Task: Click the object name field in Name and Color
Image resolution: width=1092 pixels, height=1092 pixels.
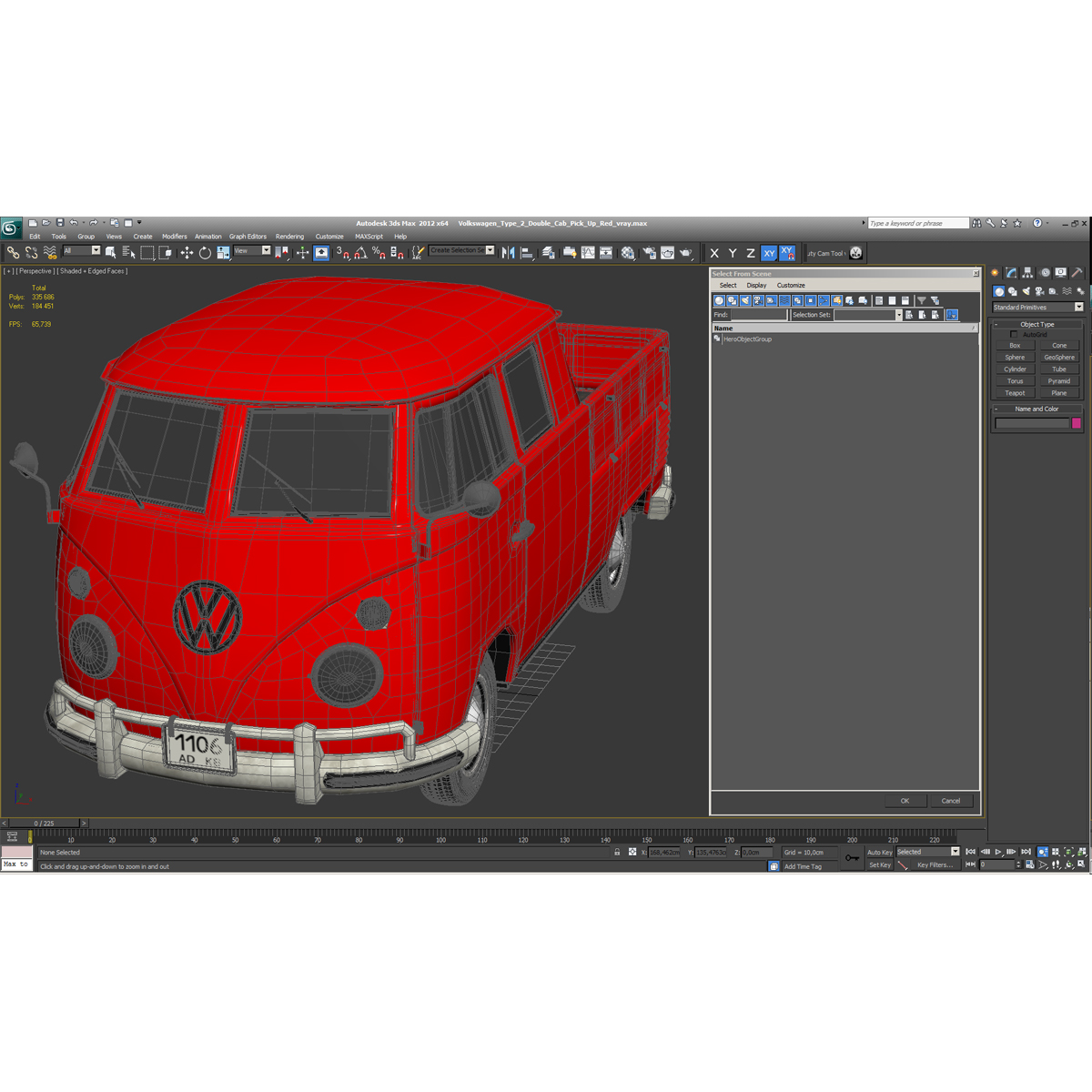Action: click(1032, 423)
